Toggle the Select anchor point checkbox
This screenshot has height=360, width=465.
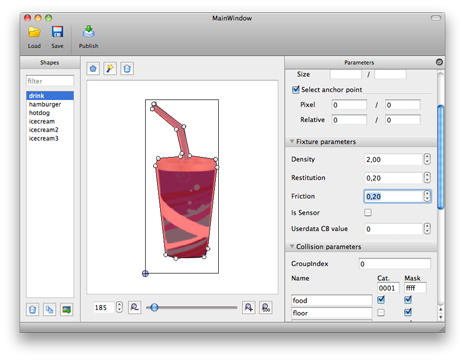pyautogui.click(x=296, y=90)
